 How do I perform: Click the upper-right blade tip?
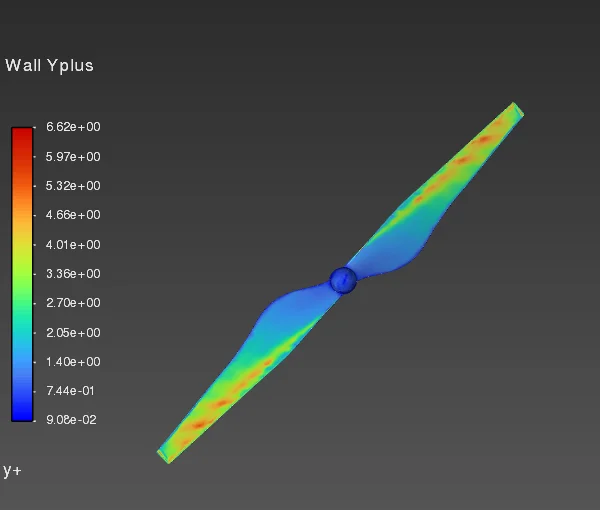[x=514, y=111]
